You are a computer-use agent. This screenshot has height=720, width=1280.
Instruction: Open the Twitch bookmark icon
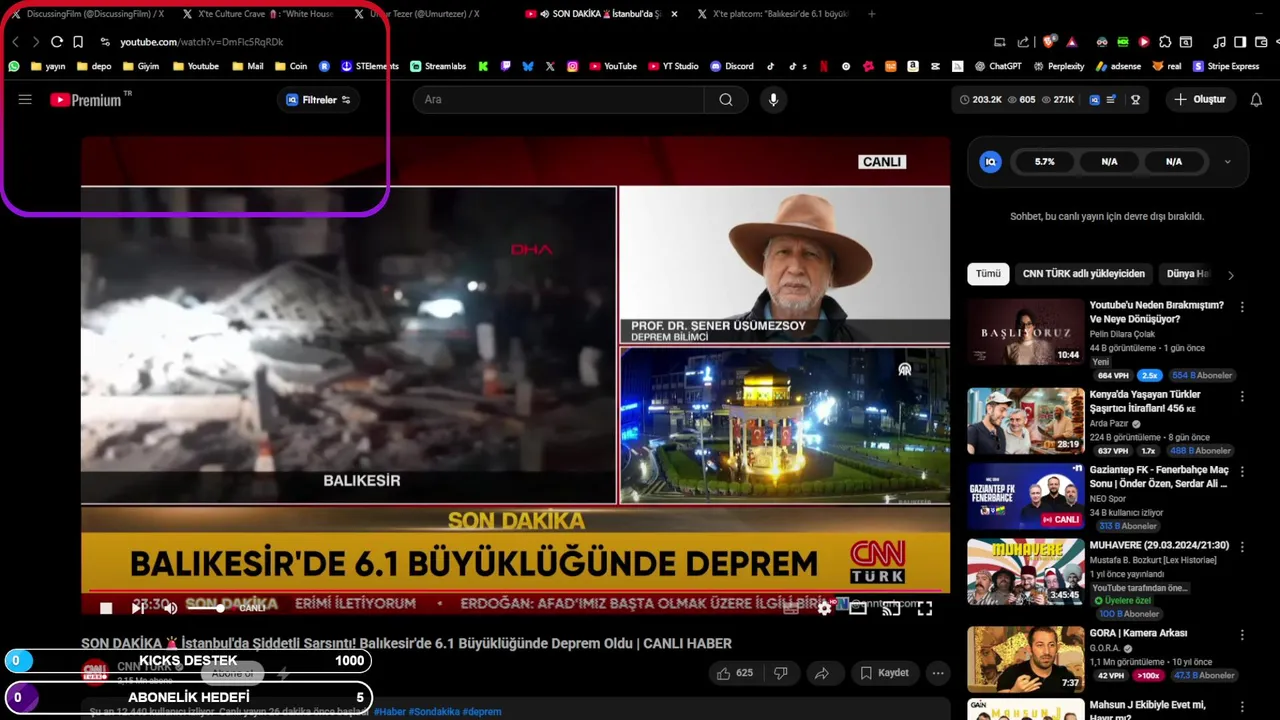point(506,66)
